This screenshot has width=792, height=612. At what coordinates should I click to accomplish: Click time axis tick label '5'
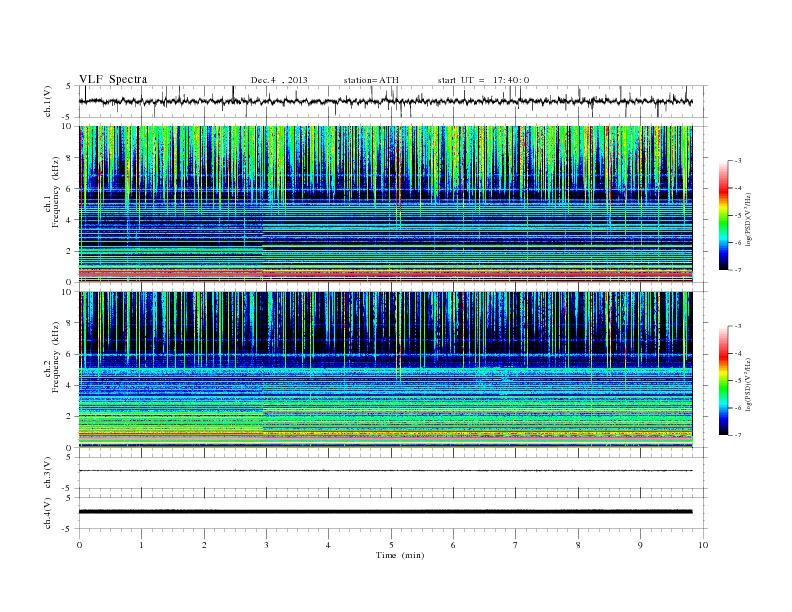click(x=391, y=545)
